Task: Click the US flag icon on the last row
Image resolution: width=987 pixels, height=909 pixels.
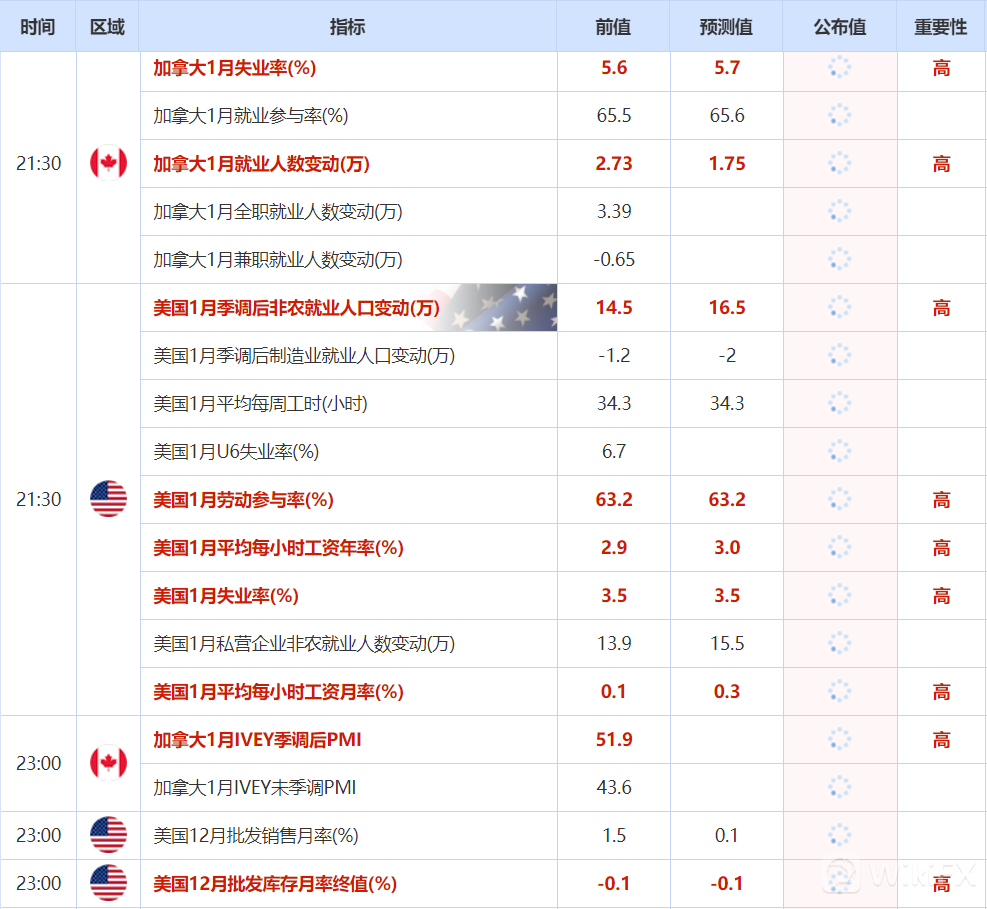Action: [106, 883]
